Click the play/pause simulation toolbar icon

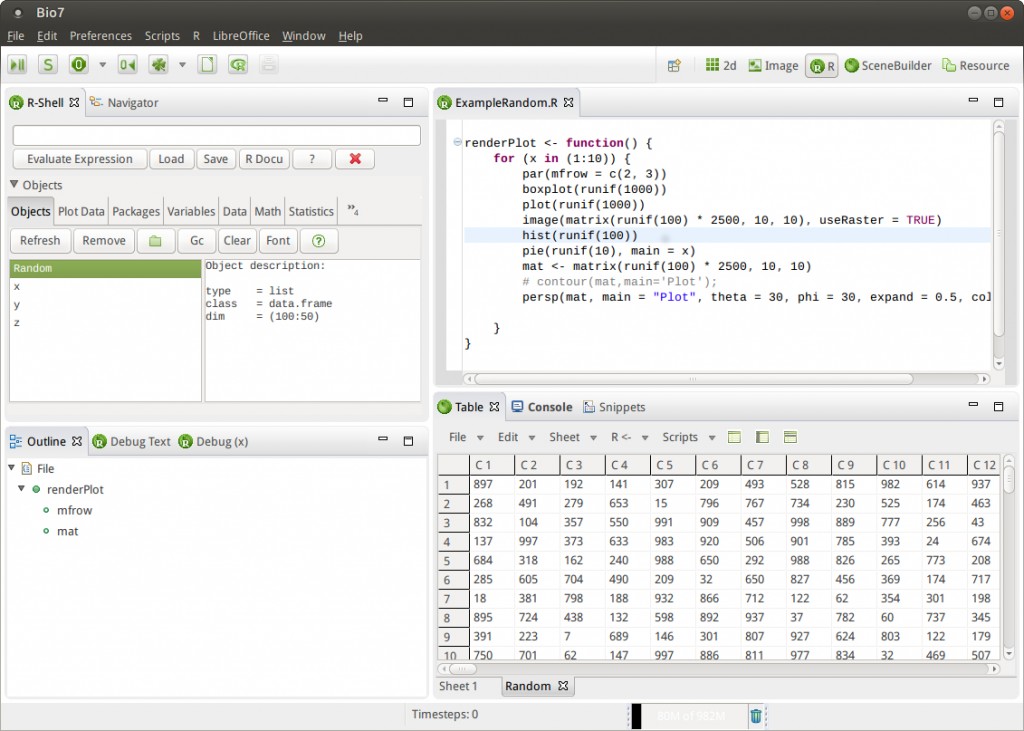click(18, 65)
